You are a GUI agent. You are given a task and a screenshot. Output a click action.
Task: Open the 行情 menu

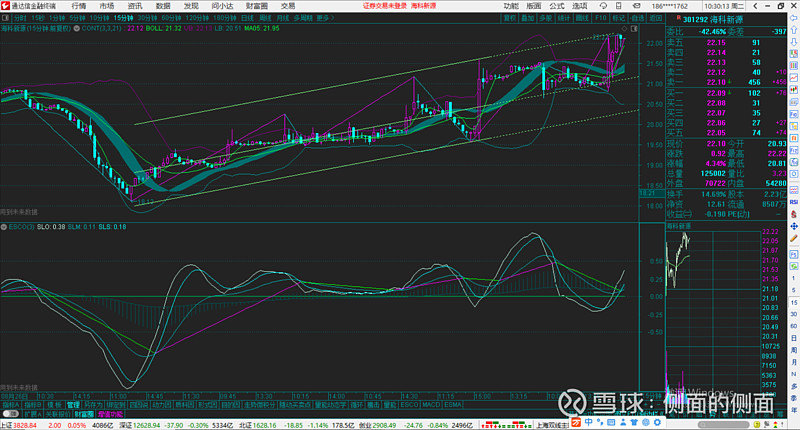coord(79,6)
